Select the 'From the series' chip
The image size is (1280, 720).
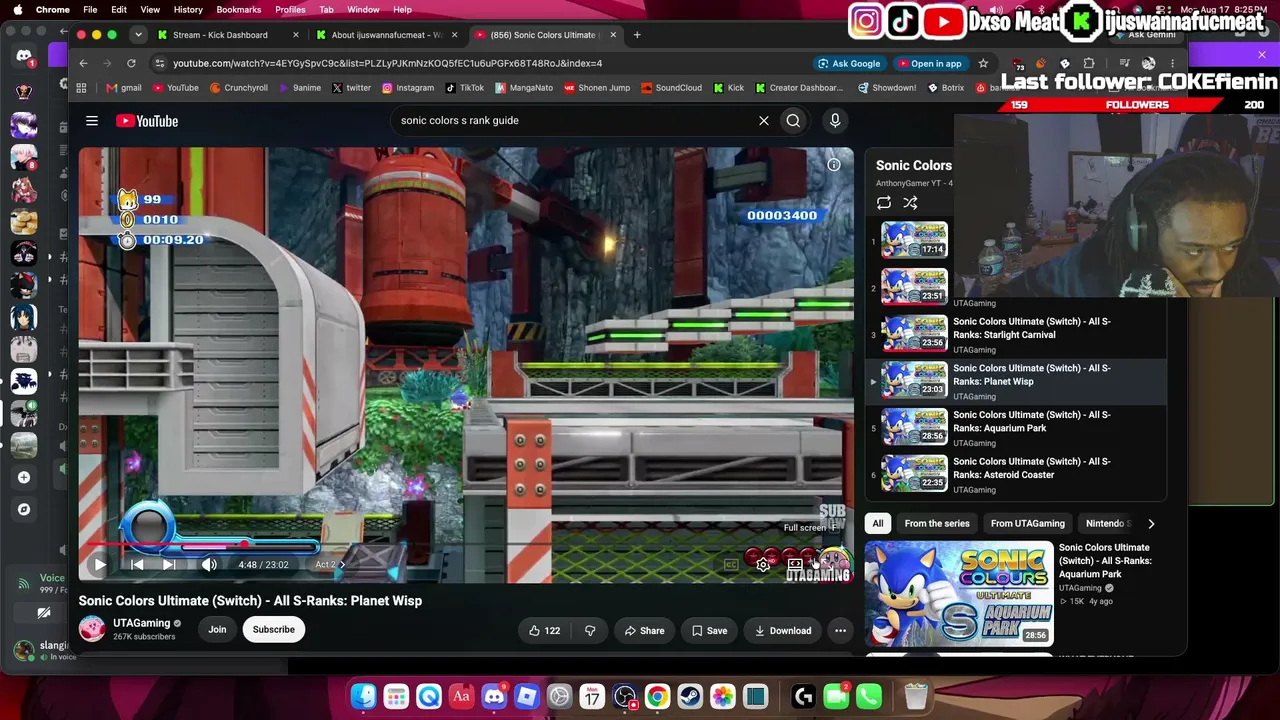pos(937,524)
